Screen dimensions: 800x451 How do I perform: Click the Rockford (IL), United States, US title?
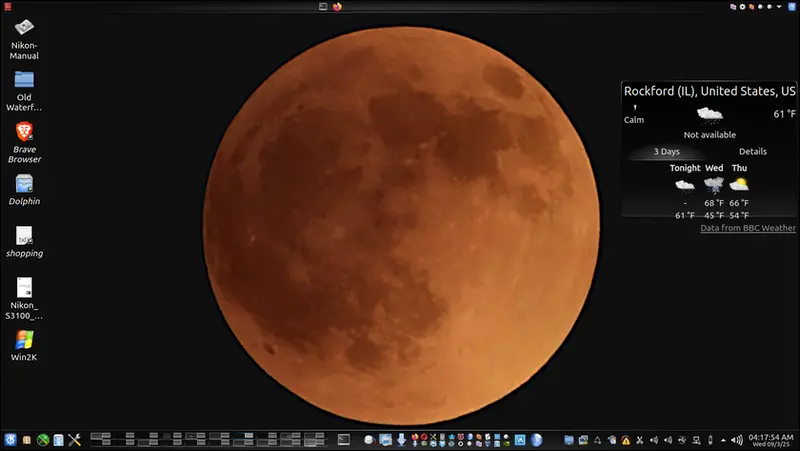coord(709,91)
